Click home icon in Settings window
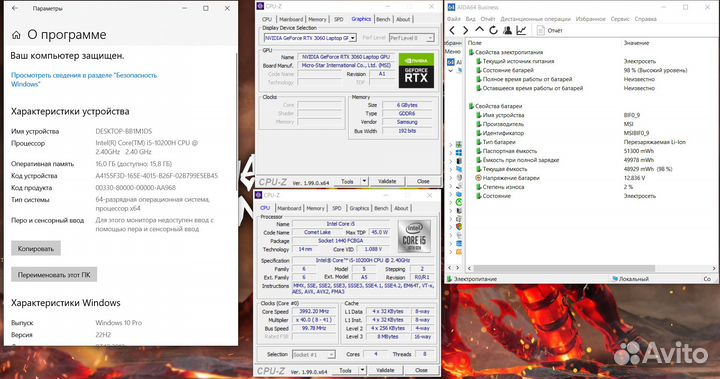Screen dimensions: 720x379 [x=16, y=35]
